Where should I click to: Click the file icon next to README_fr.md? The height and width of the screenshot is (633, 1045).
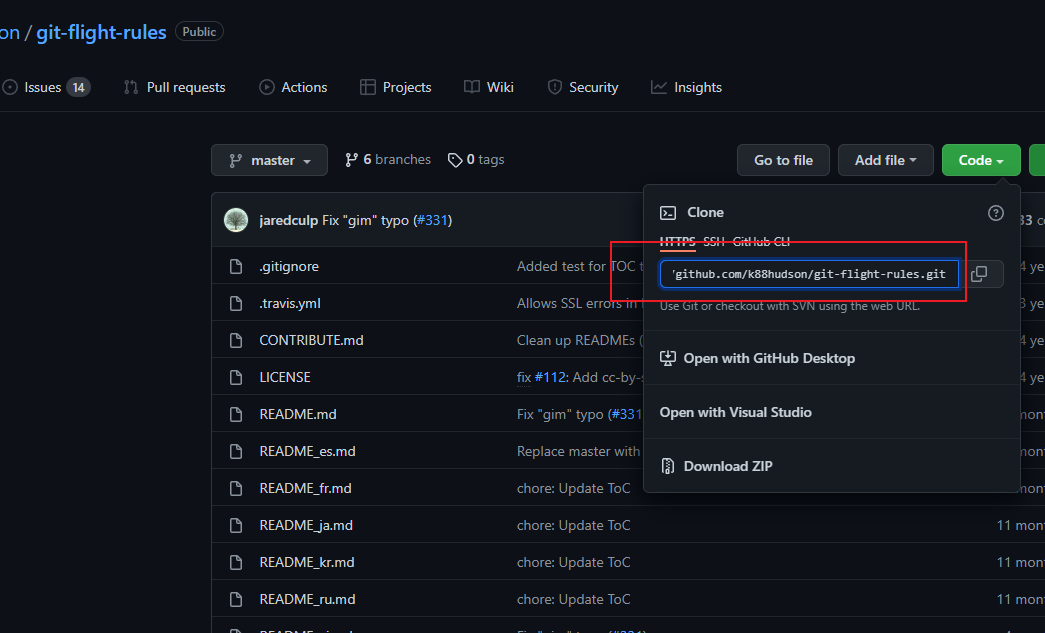236,488
